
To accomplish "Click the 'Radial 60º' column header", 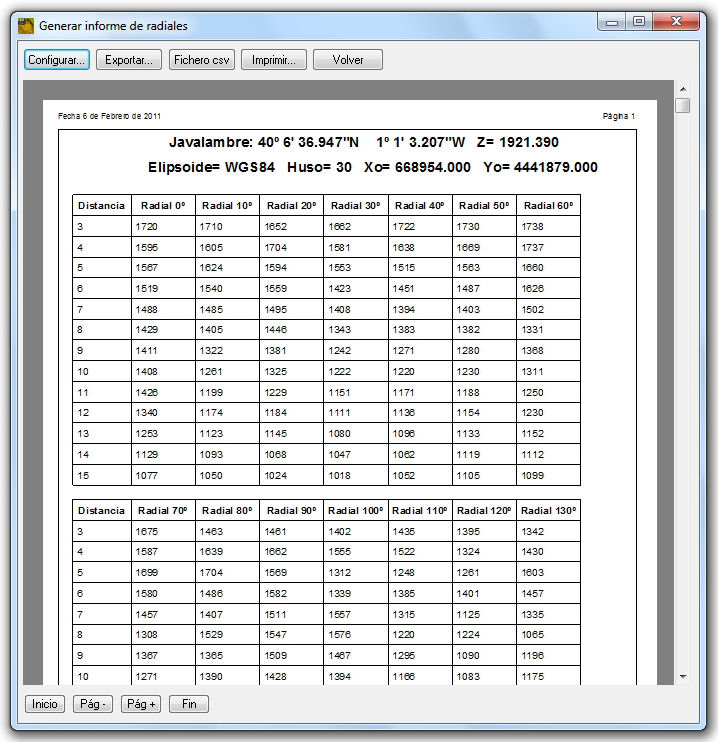I will point(549,205).
